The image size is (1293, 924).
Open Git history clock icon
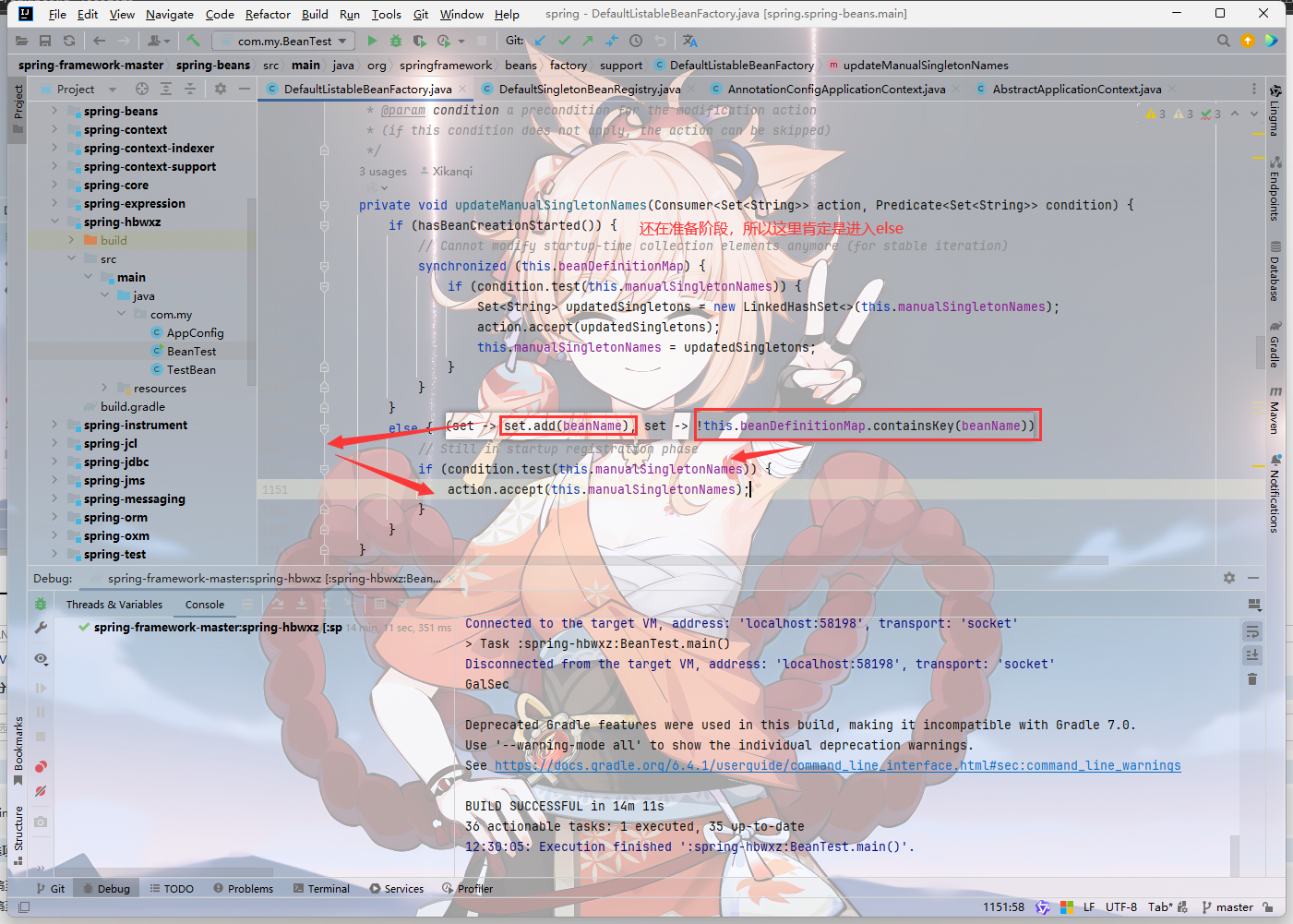point(636,41)
